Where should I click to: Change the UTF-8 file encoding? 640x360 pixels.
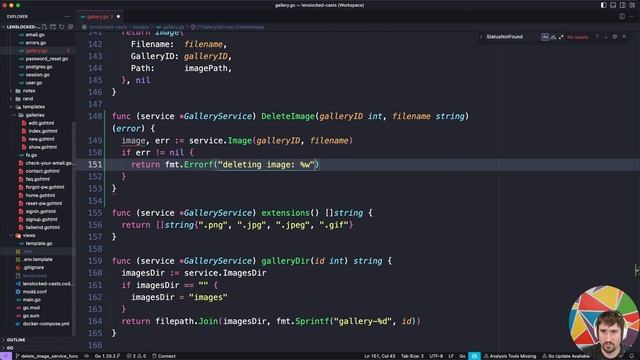(436, 356)
